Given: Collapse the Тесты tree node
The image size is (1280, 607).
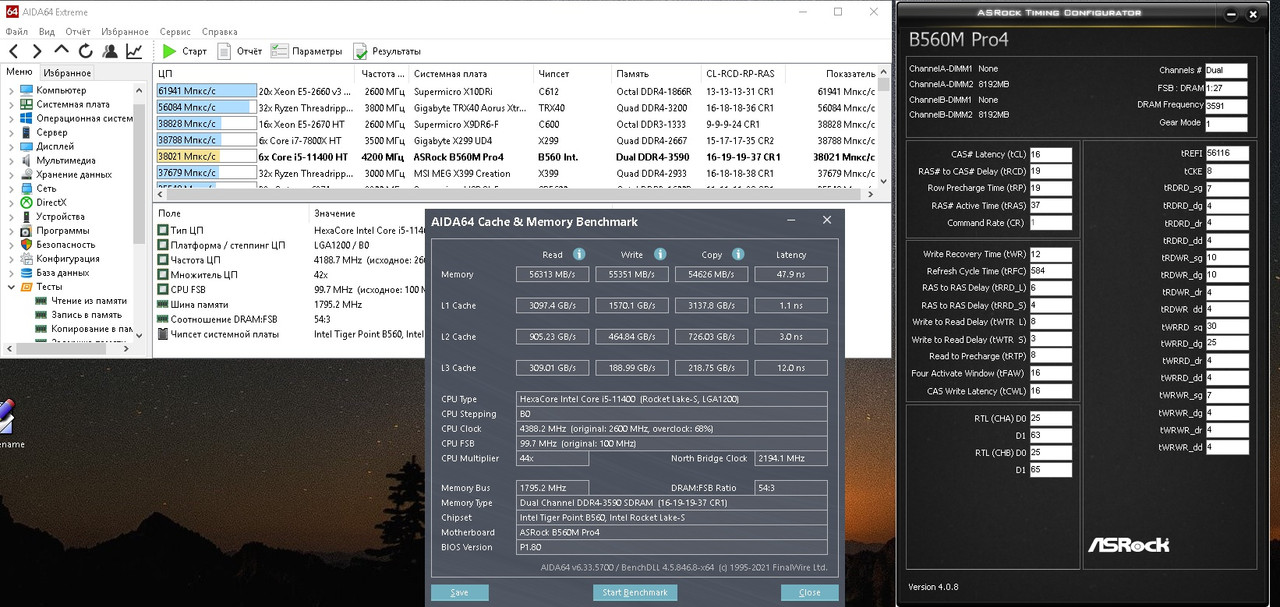Looking at the screenshot, I should (11, 286).
